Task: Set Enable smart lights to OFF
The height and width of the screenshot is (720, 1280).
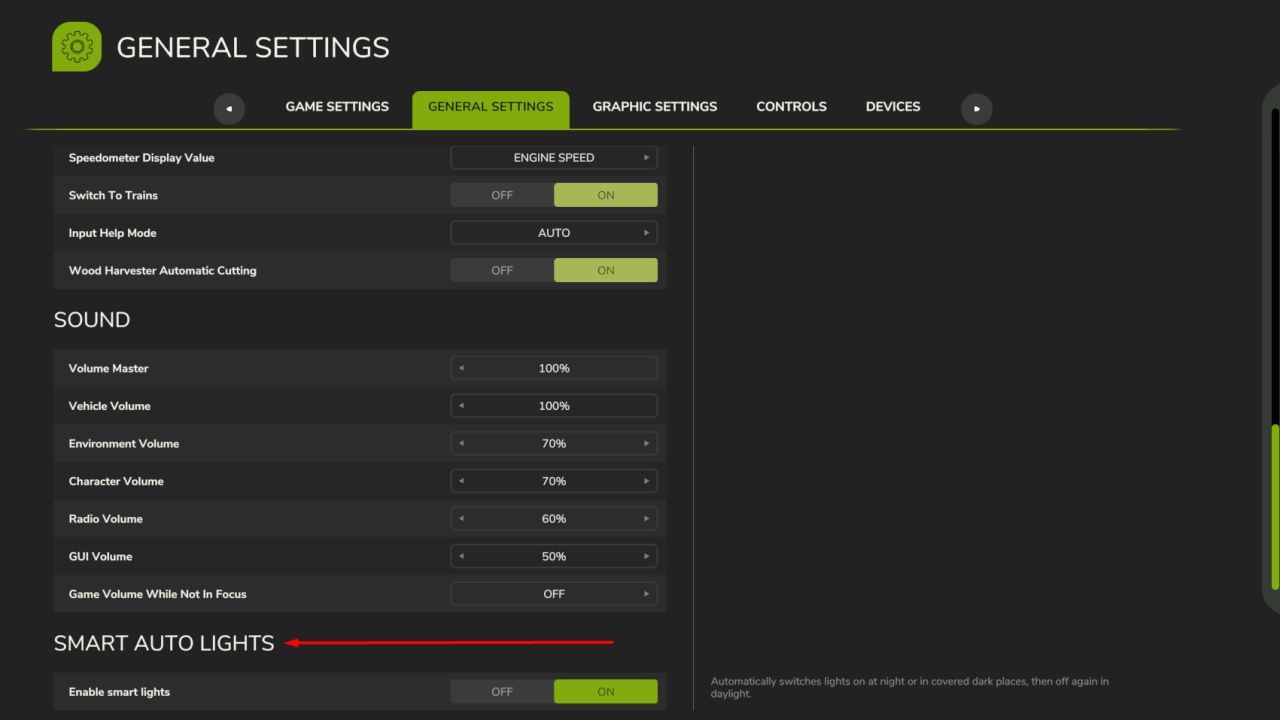Action: tap(502, 691)
